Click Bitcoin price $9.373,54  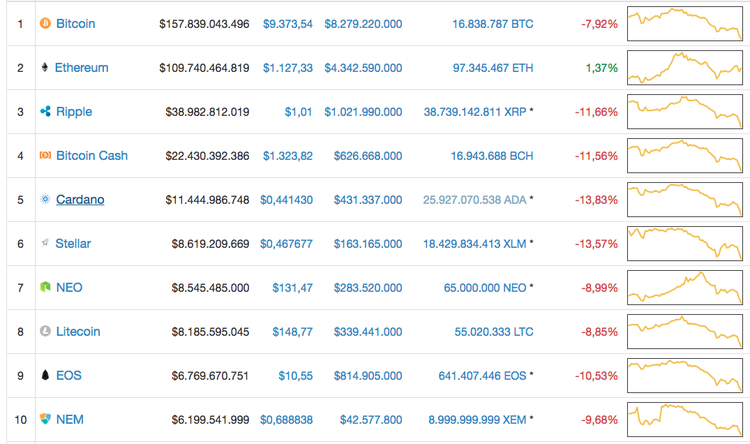tap(288, 23)
